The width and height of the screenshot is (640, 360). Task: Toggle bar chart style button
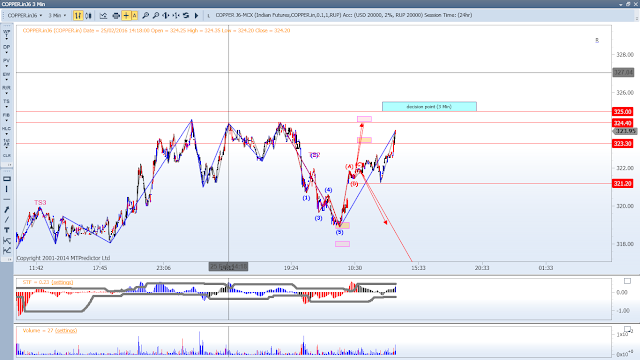78,16
